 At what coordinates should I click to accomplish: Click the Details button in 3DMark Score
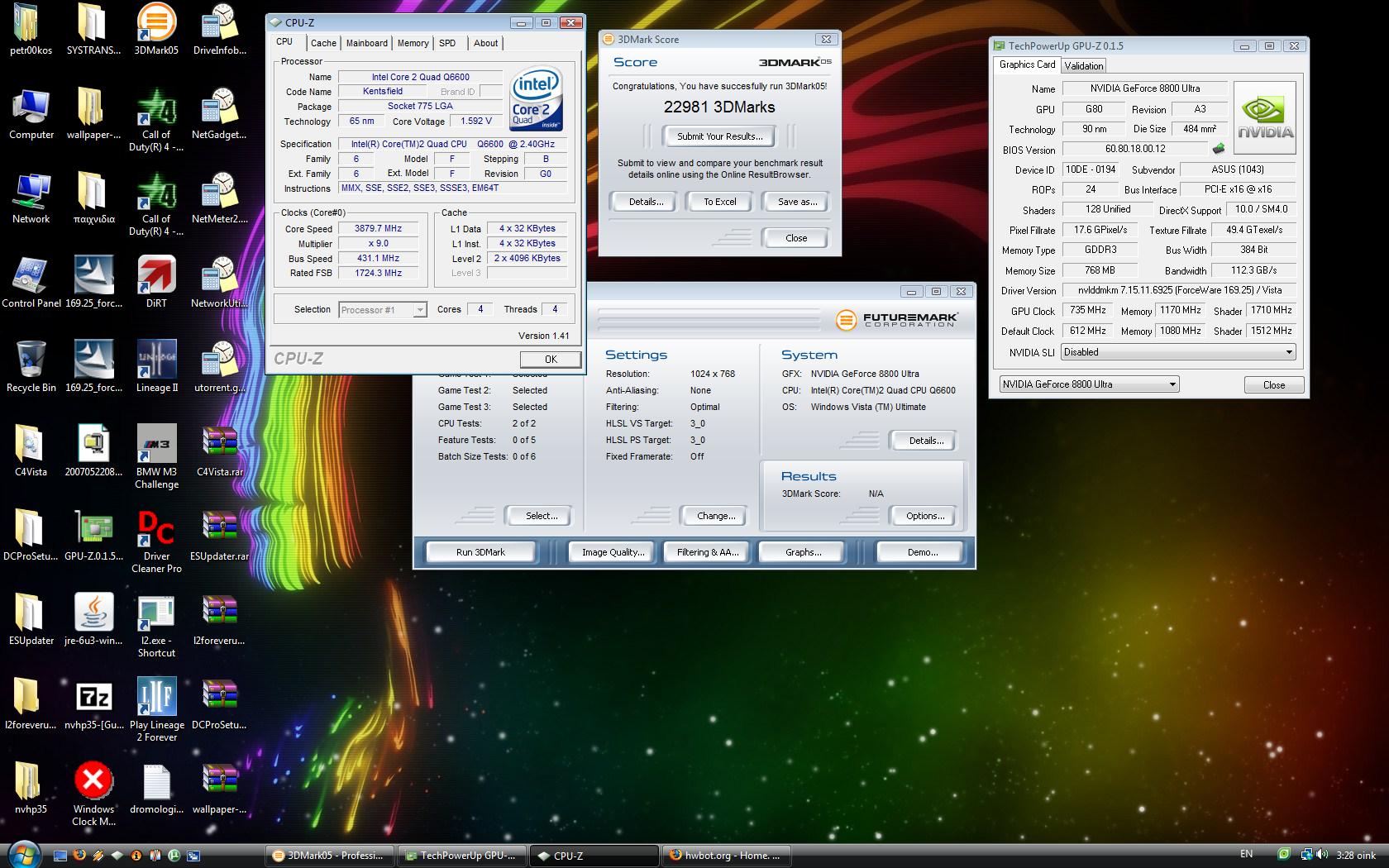[x=646, y=202]
